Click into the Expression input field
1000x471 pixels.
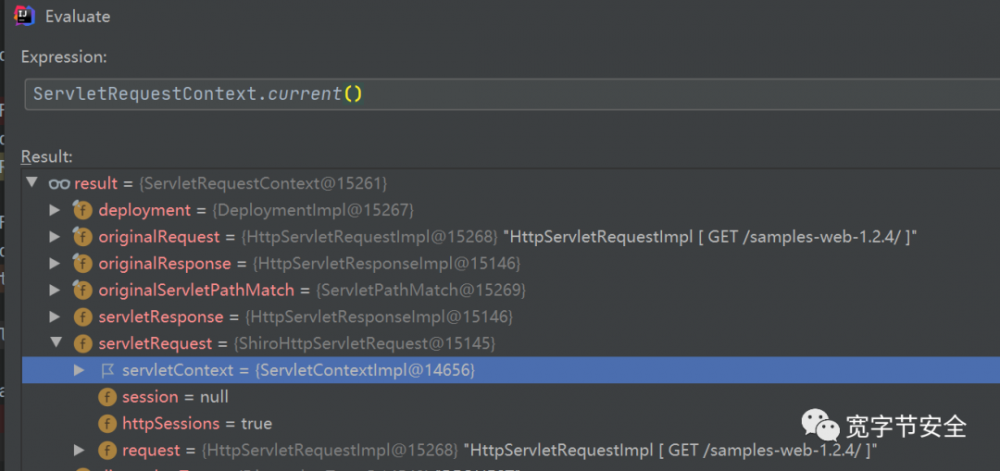point(512,94)
